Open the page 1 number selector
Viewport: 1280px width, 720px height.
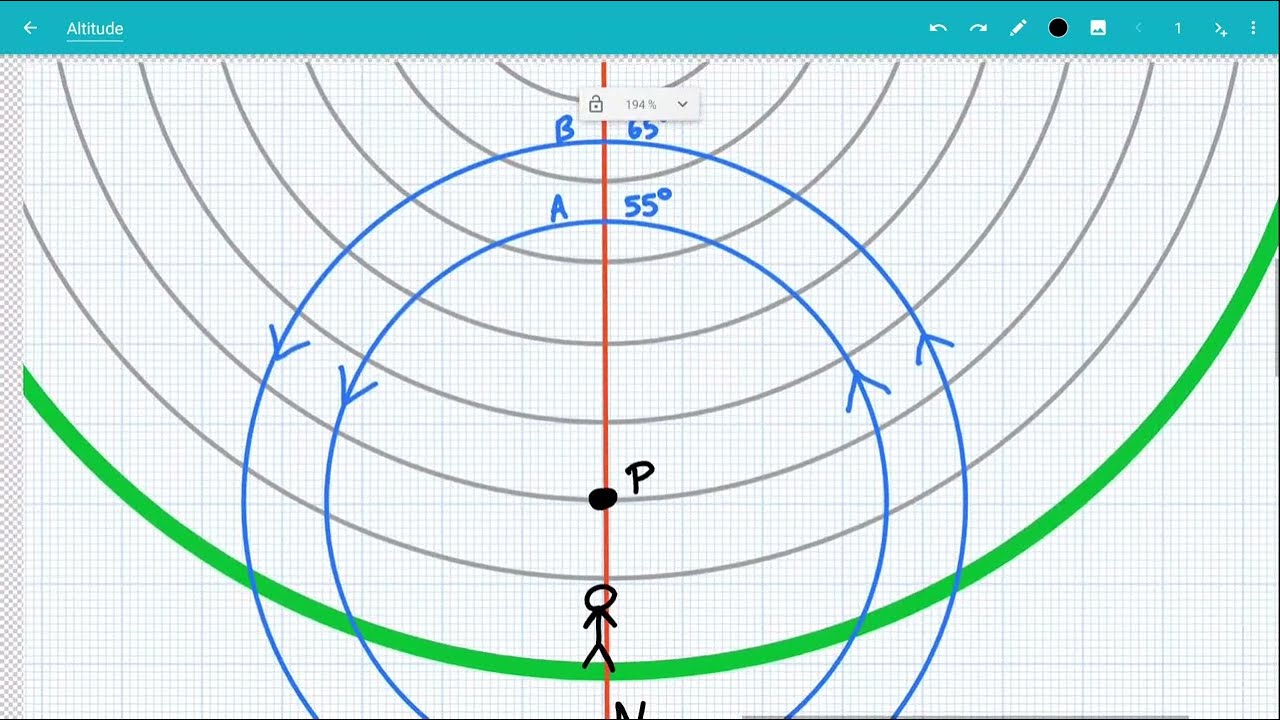(x=1178, y=28)
